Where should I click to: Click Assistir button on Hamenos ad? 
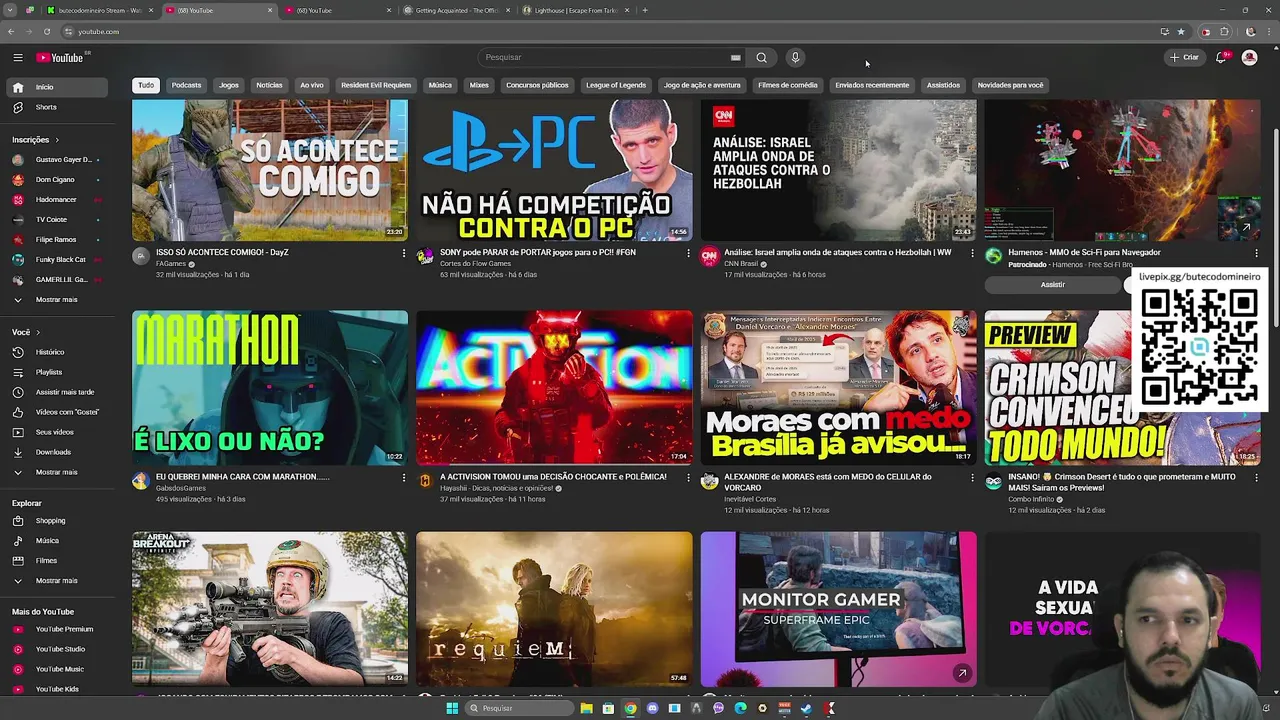pyautogui.click(x=1053, y=285)
